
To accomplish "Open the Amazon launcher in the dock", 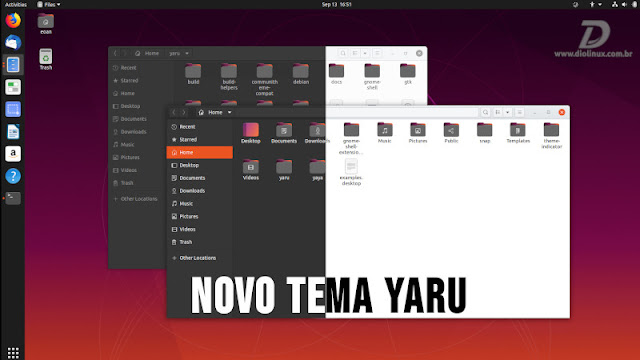I will 13,154.
